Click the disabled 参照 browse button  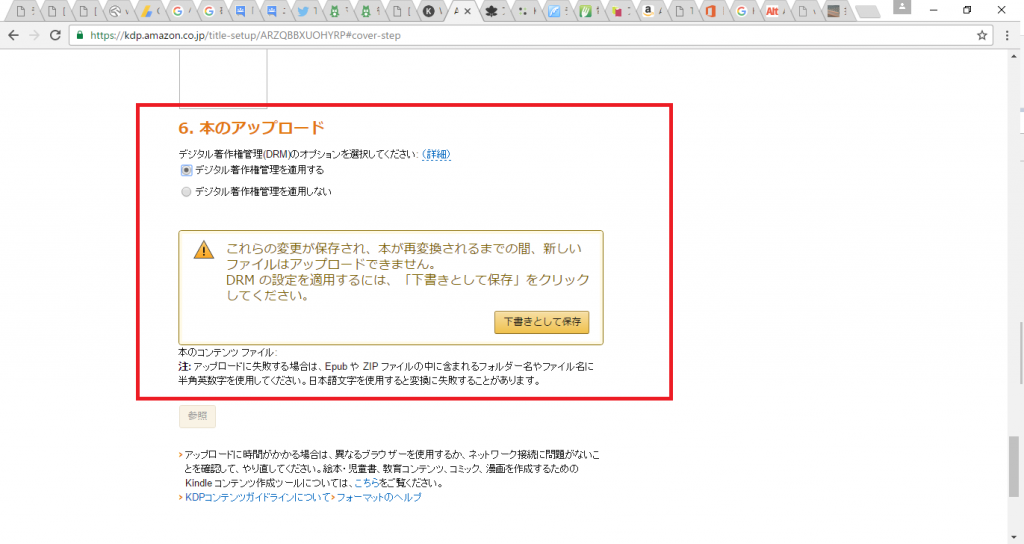click(197, 416)
